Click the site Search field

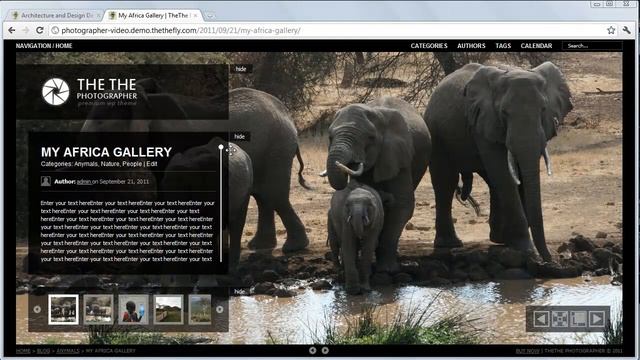(x=592, y=46)
